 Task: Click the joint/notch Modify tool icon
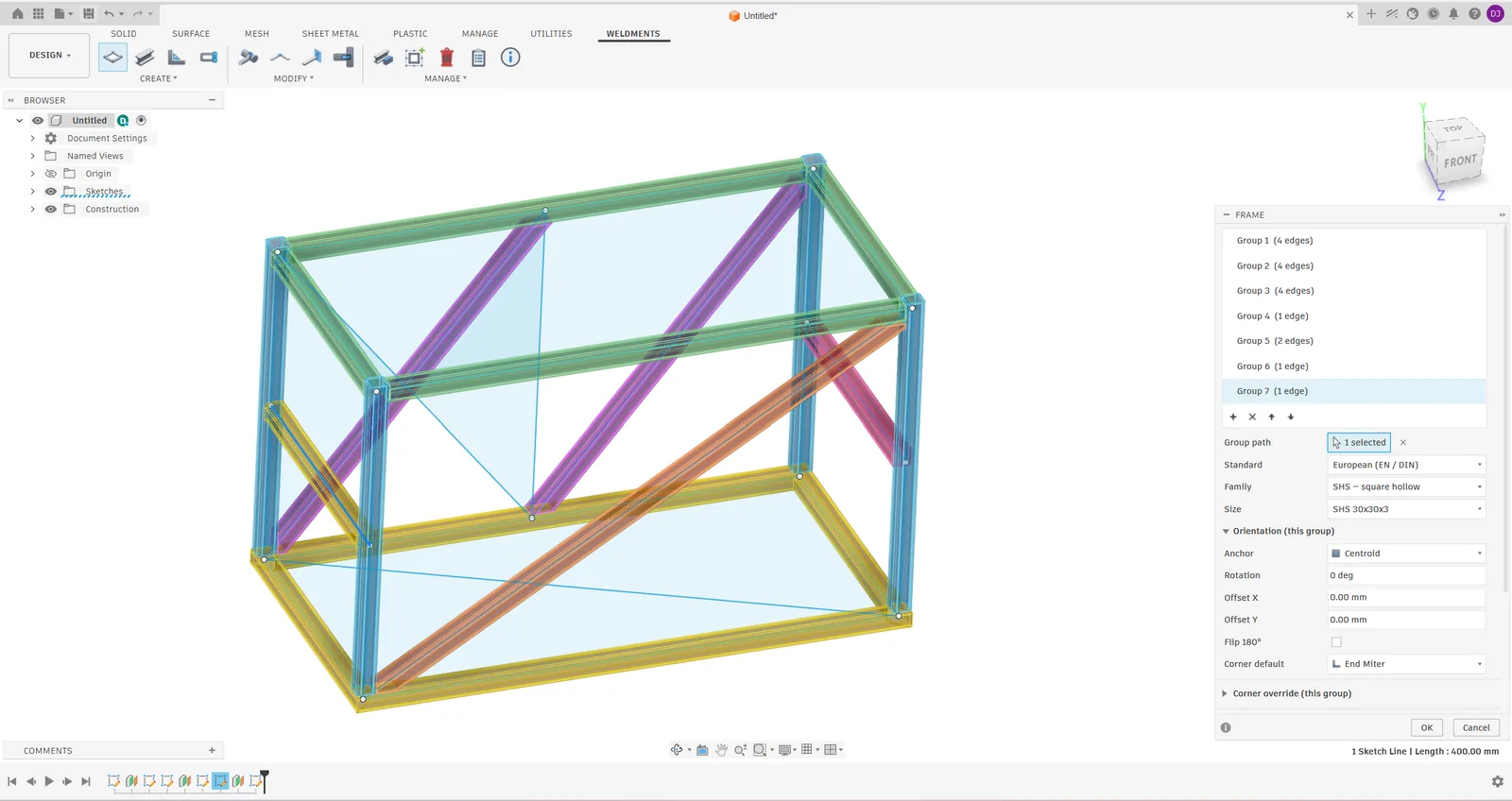click(344, 58)
